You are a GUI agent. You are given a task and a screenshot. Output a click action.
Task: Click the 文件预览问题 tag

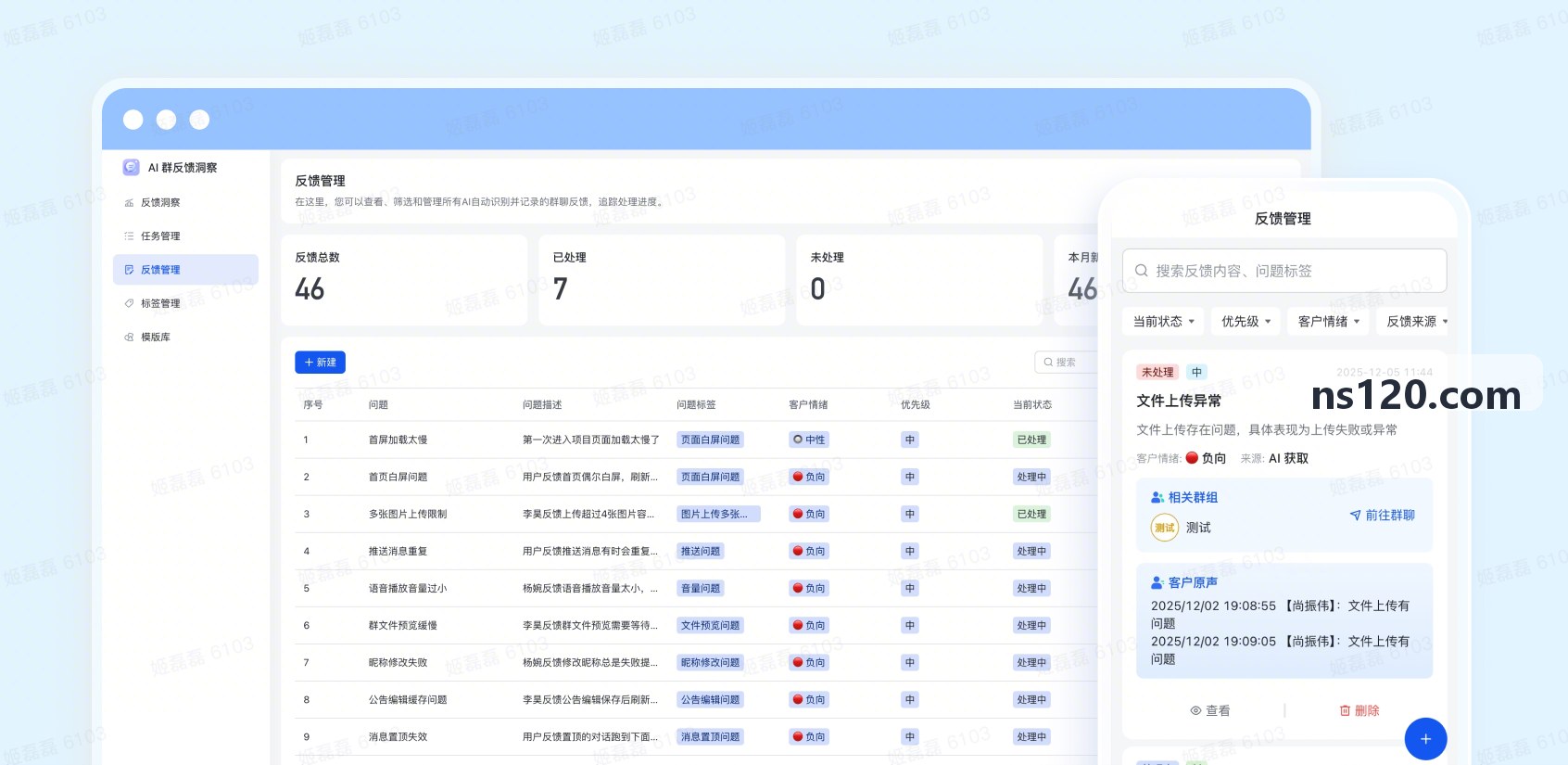[711, 626]
